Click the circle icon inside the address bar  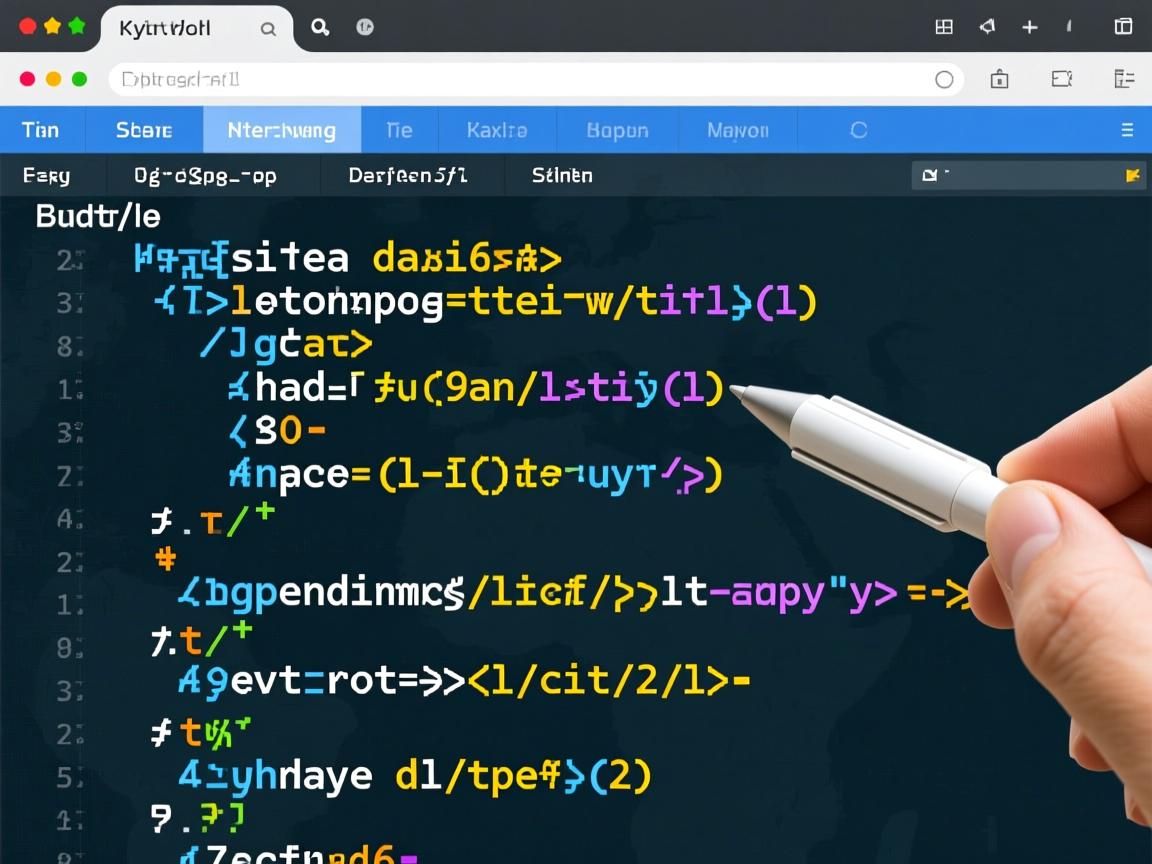click(943, 79)
